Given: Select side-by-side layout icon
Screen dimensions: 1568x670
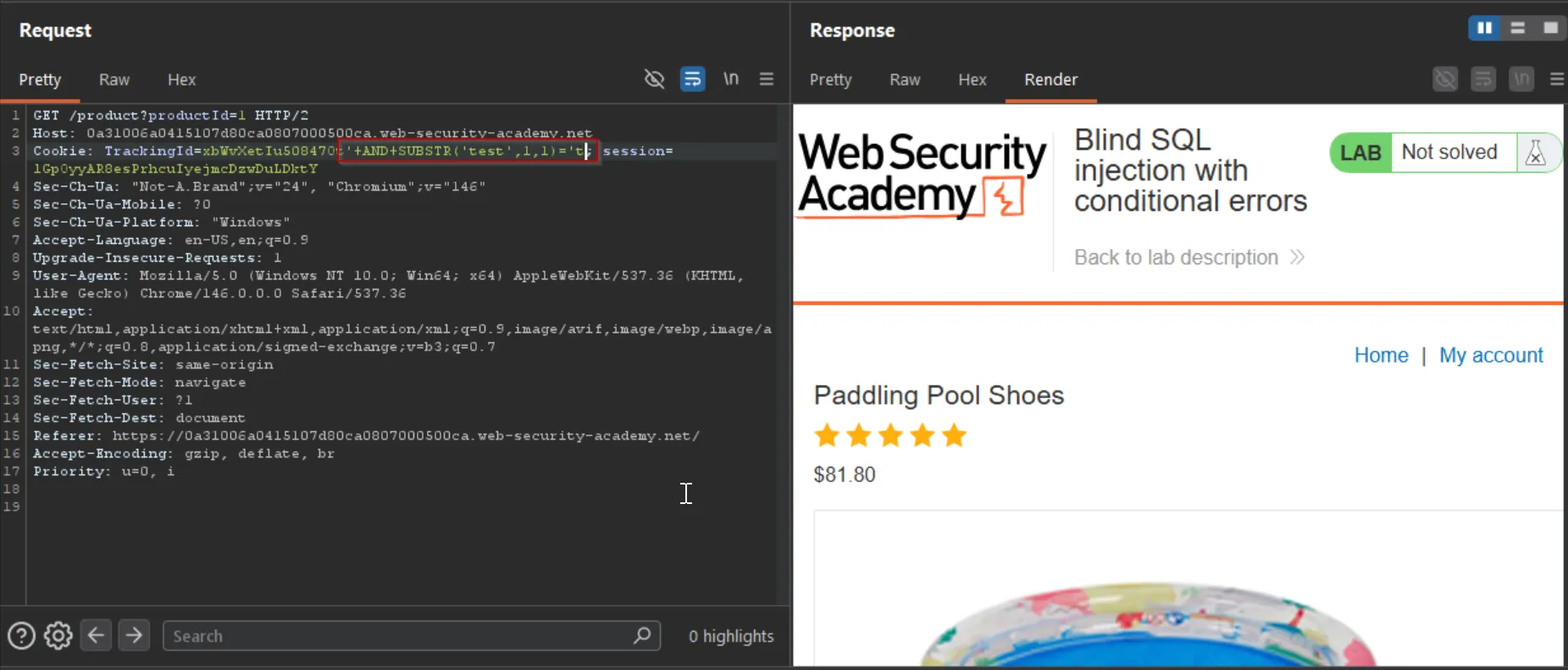Looking at the screenshot, I should (x=1484, y=28).
